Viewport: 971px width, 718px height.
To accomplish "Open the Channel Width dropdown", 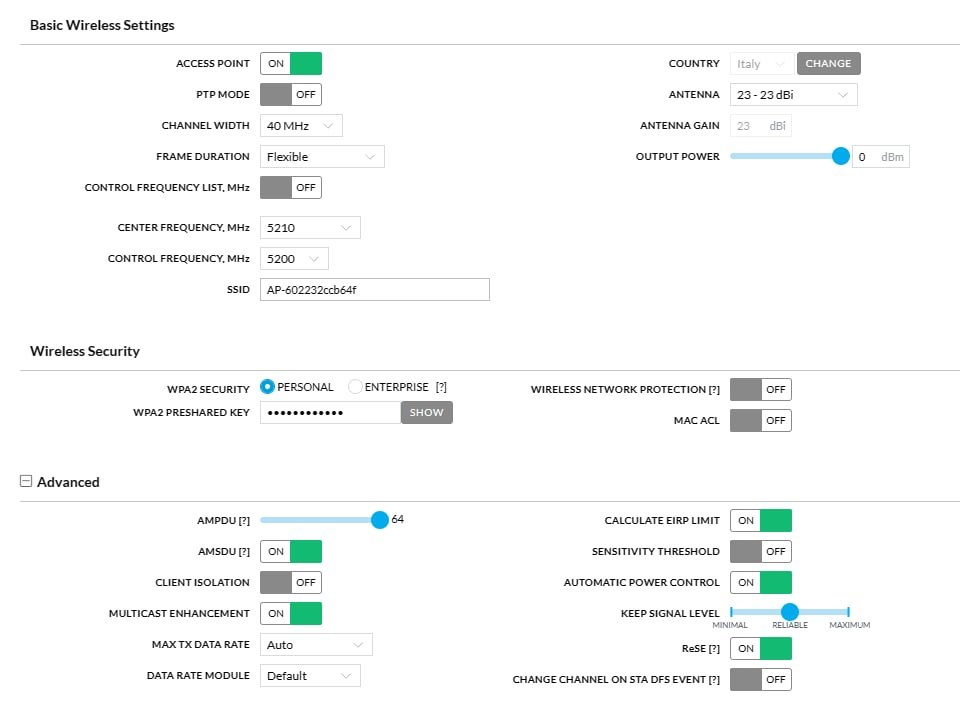I will 301,126.
